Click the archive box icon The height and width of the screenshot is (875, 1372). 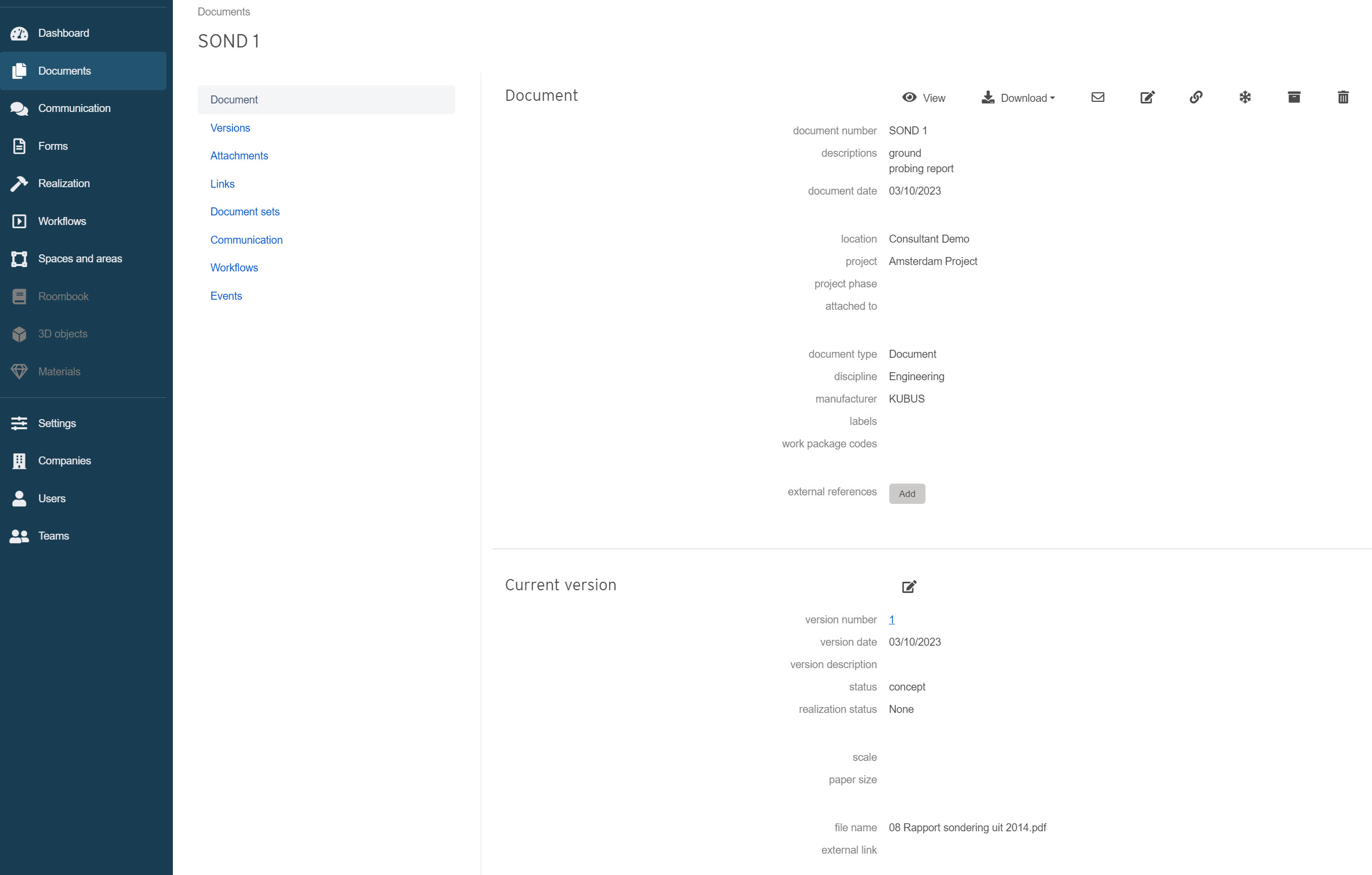point(1294,98)
